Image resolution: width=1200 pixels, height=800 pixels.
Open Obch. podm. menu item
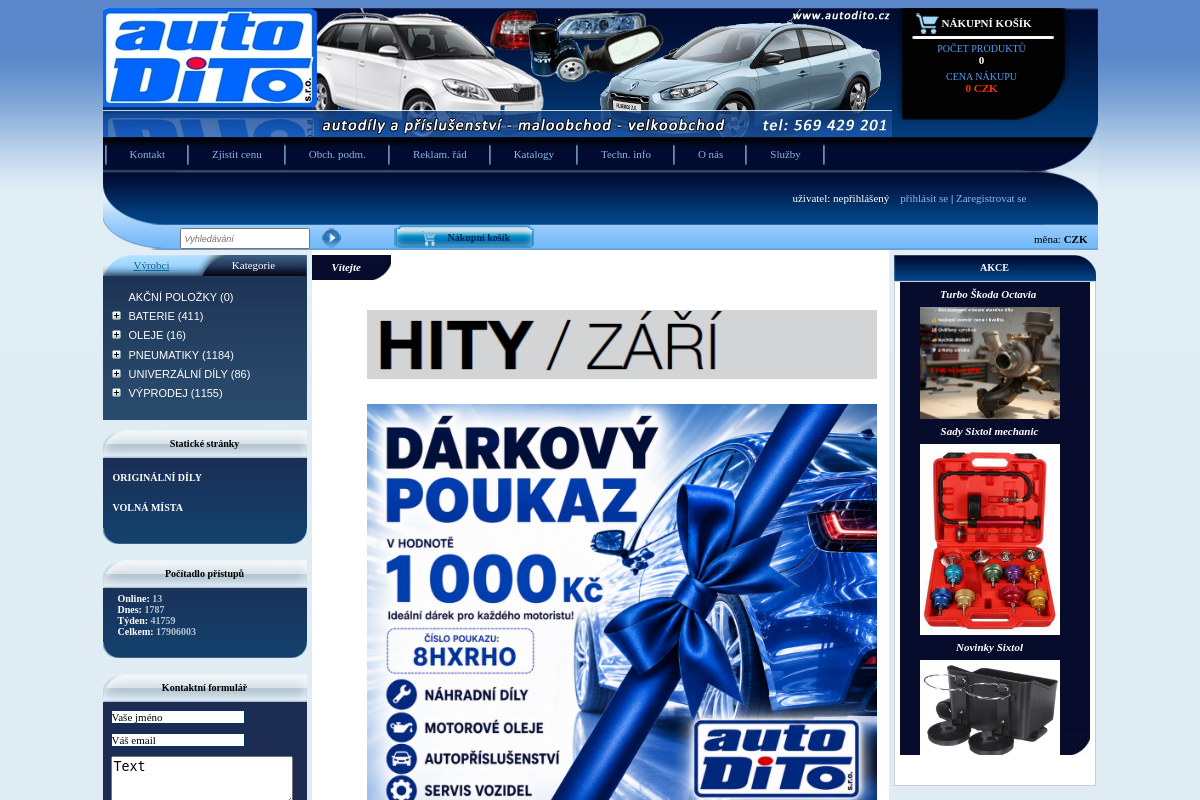point(337,154)
